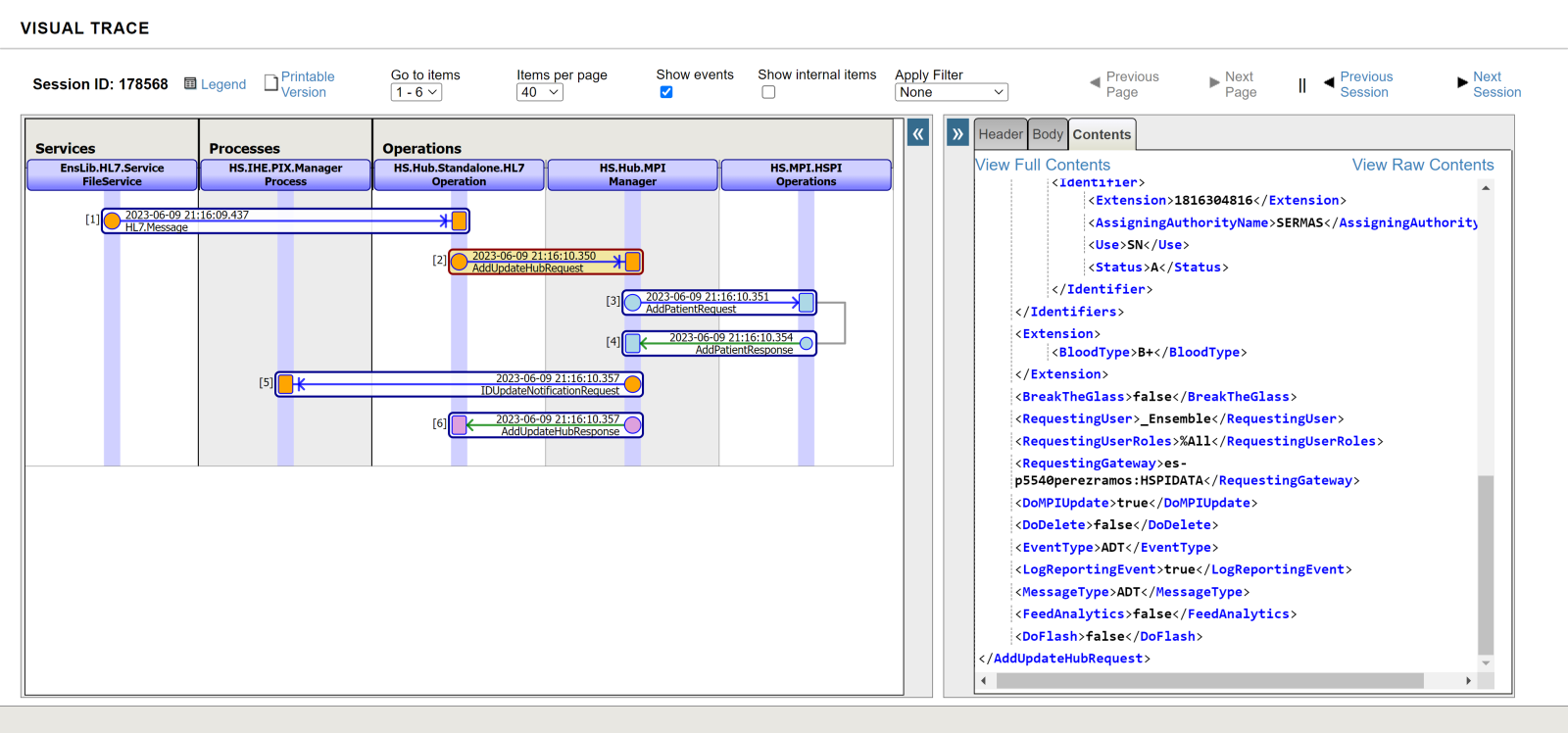Image resolution: width=1568 pixels, height=733 pixels.
Task: Open the View Raw Contents link
Action: point(1423,165)
